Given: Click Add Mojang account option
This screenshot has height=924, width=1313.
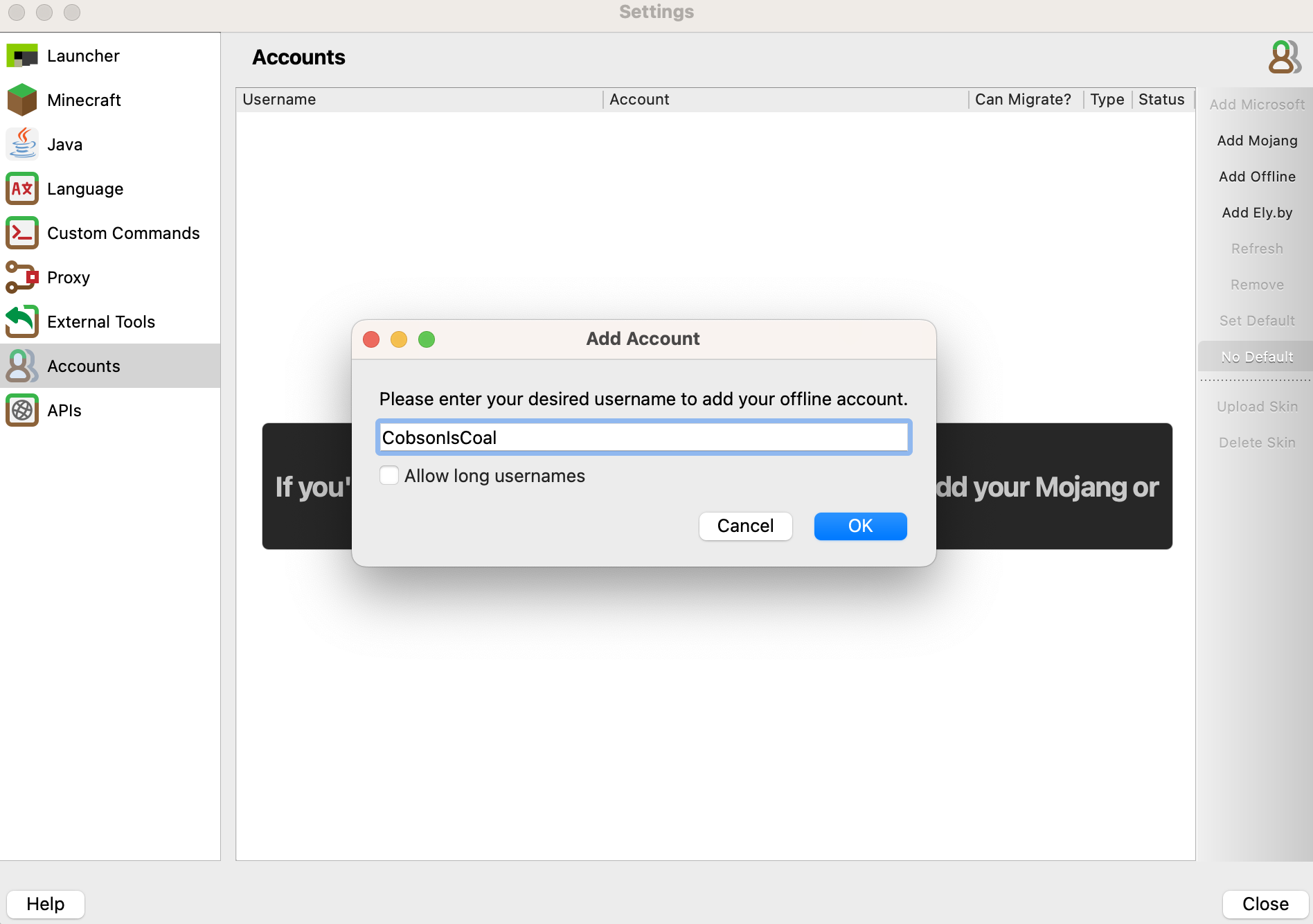Looking at the screenshot, I should coord(1257,141).
